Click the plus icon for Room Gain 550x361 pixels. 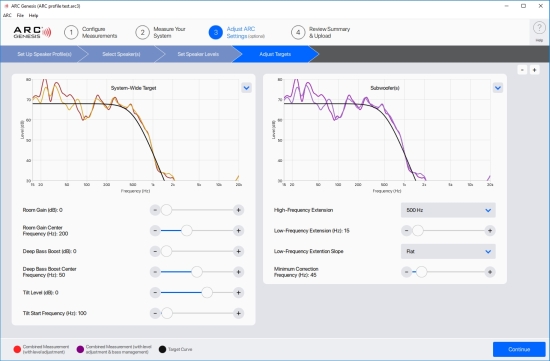pyautogui.click(x=239, y=210)
